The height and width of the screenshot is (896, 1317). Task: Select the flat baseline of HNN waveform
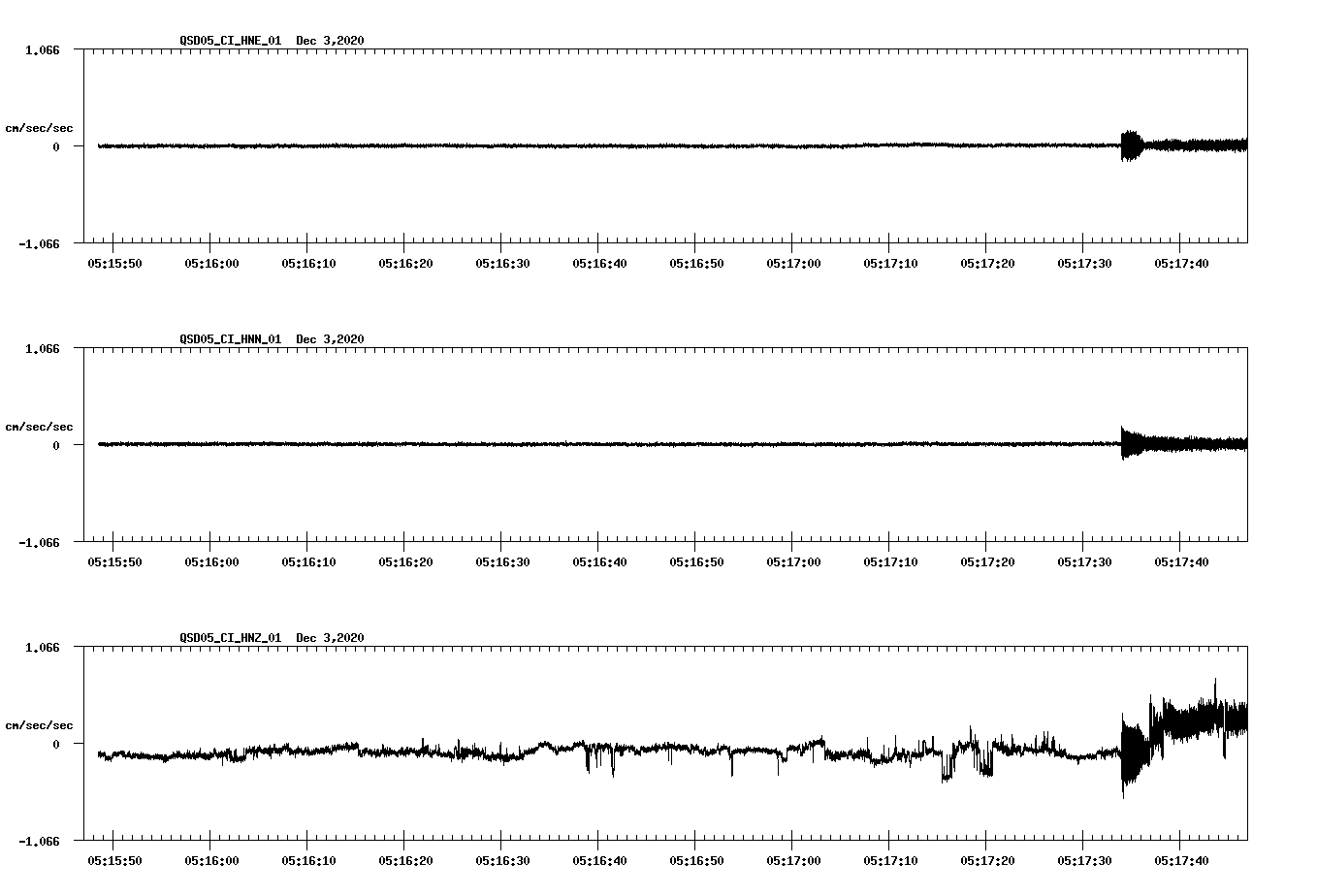582,445
